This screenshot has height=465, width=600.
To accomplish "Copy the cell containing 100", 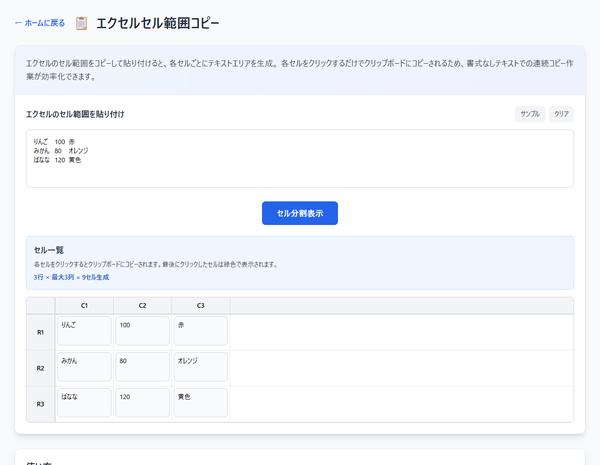I will tap(143, 331).
